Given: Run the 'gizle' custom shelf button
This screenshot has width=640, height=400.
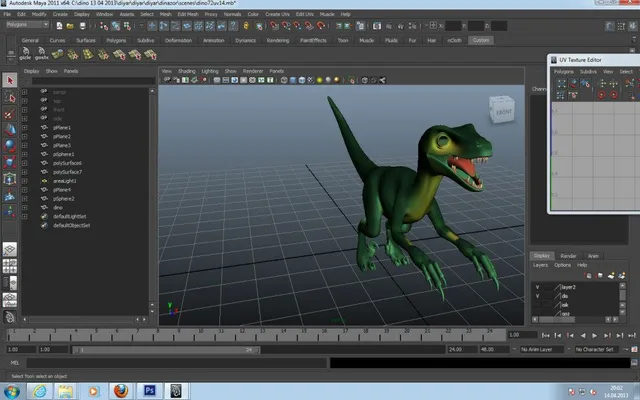Looking at the screenshot, I should [25, 53].
